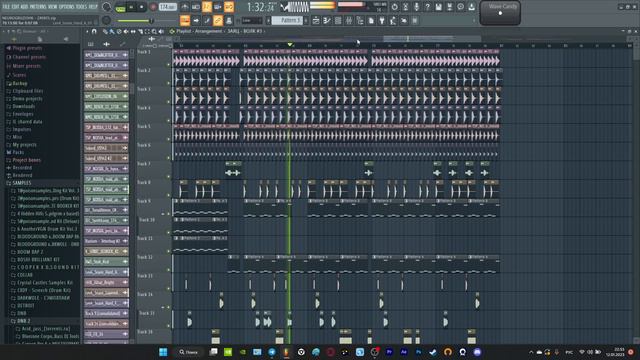Screen dimensions: 640x360
Task: Open the OPTIONS menu
Action: (67, 7)
